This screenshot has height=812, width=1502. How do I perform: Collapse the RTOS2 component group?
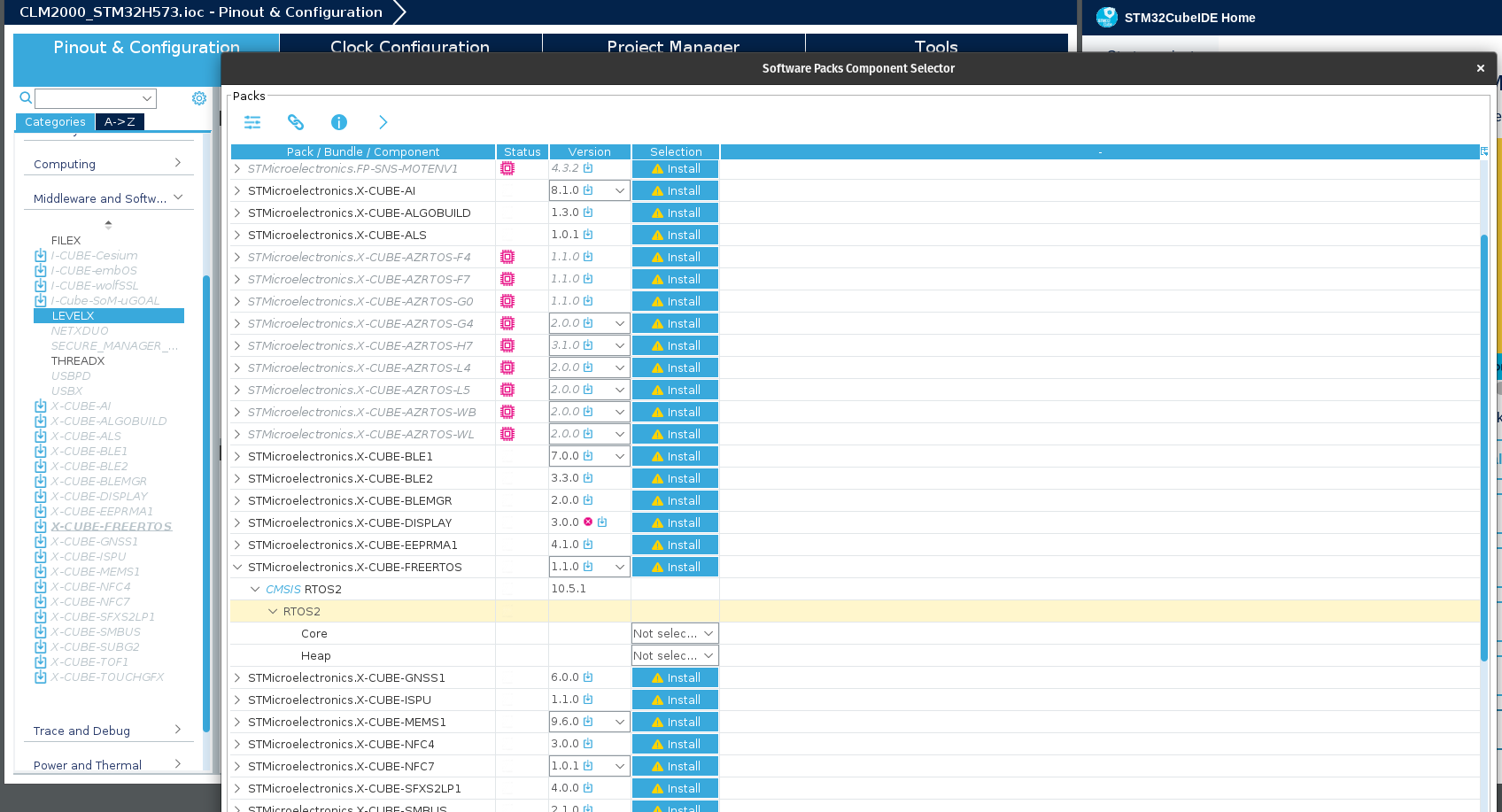coord(273,611)
